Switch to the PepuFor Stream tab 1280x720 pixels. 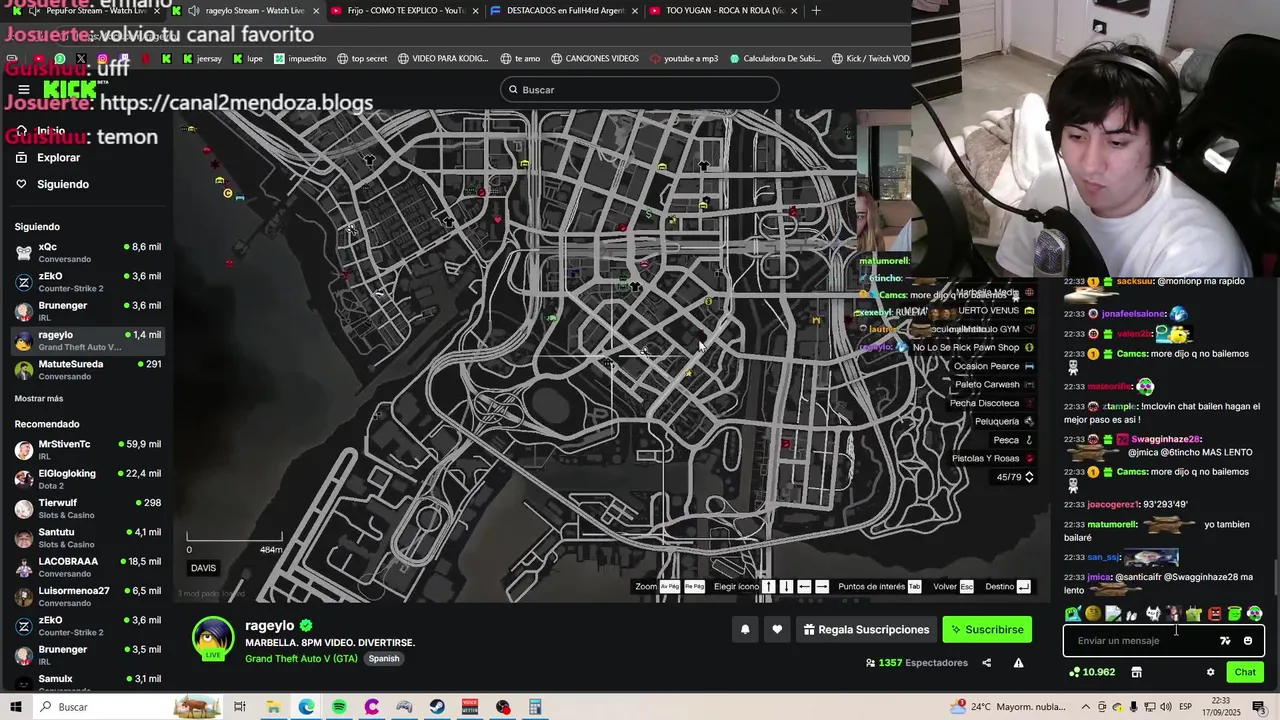click(x=85, y=10)
